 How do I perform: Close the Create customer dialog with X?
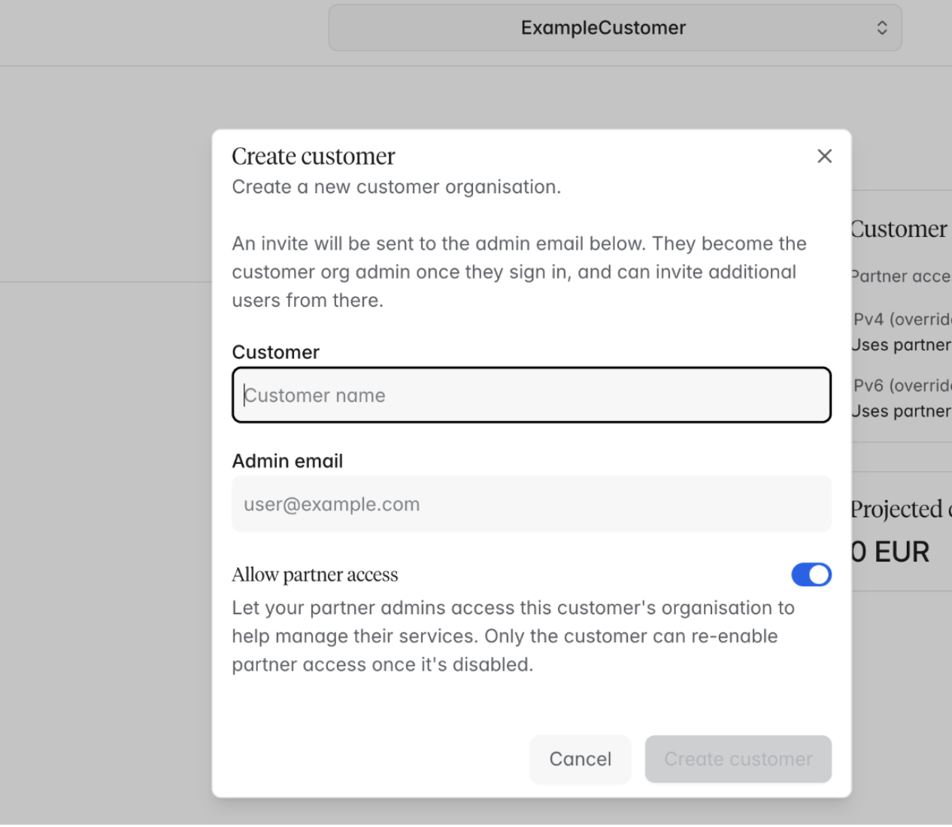coord(824,156)
